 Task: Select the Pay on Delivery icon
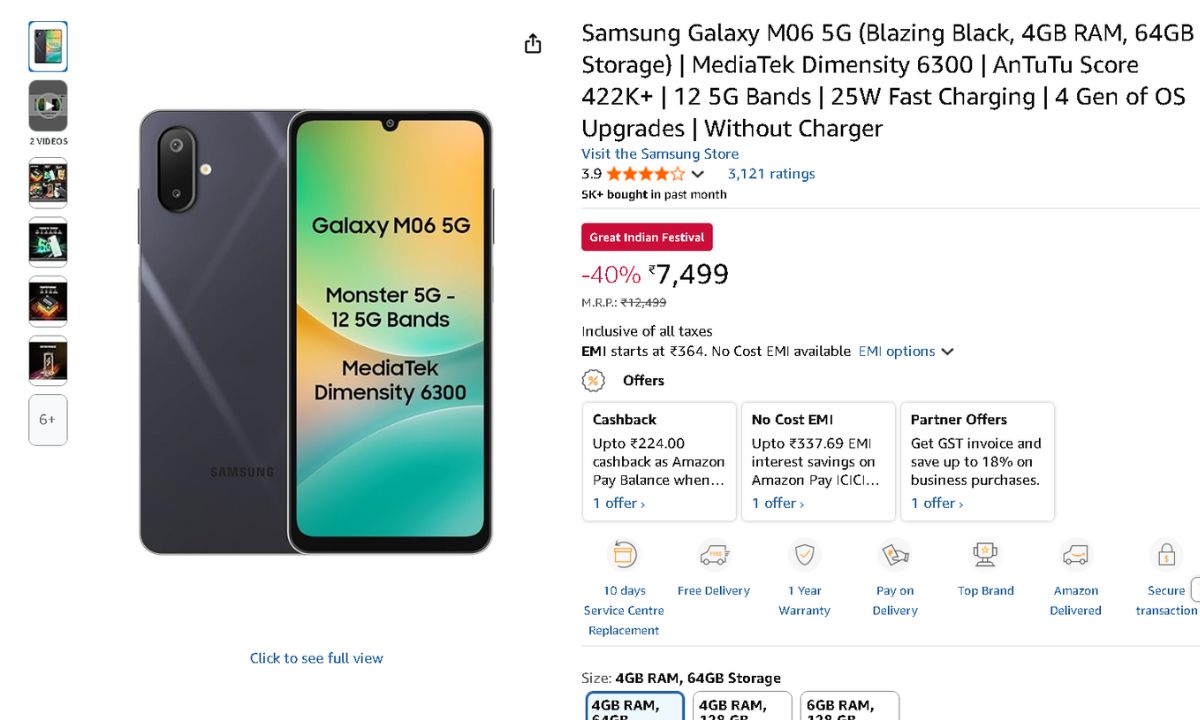point(894,554)
